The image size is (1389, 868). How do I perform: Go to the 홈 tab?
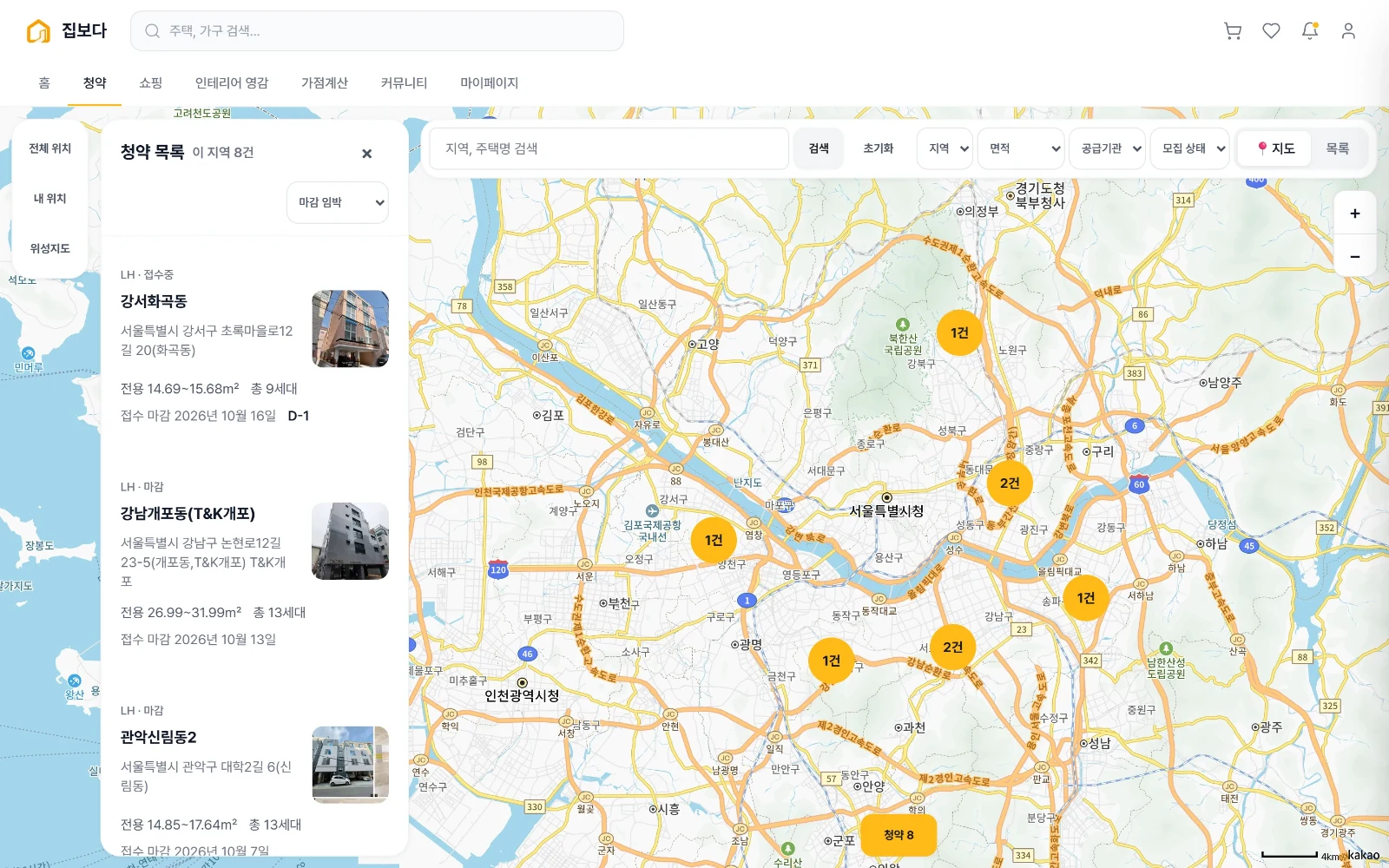44,83
